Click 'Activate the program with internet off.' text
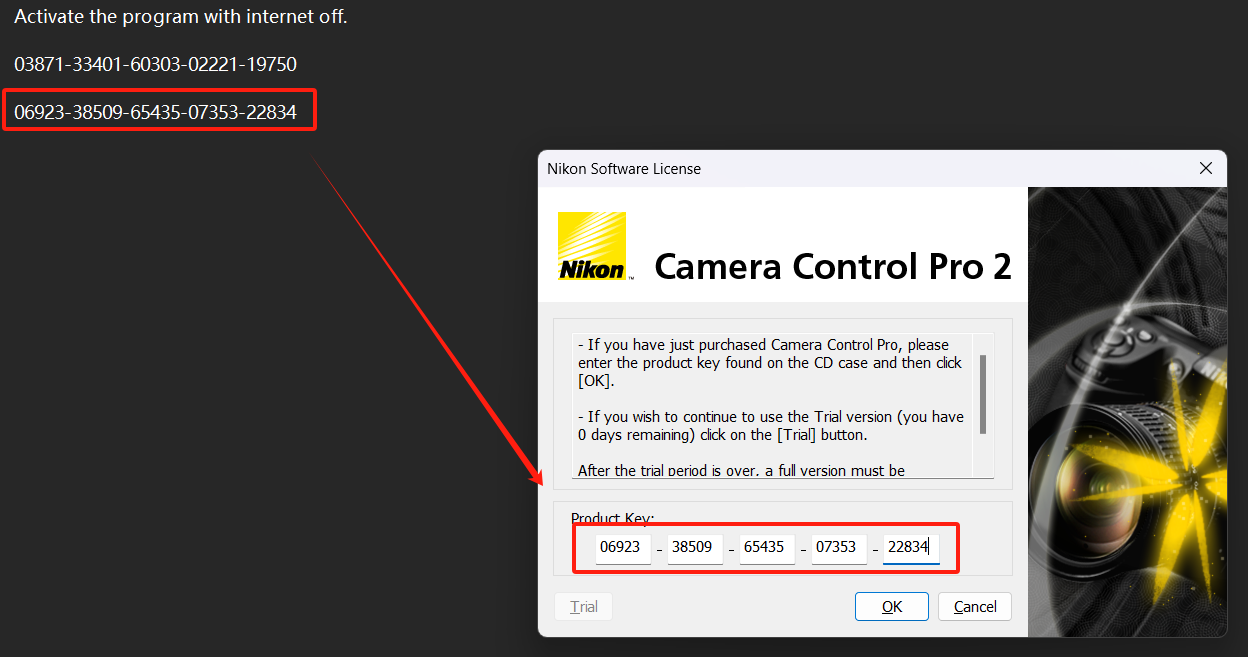 point(181,17)
